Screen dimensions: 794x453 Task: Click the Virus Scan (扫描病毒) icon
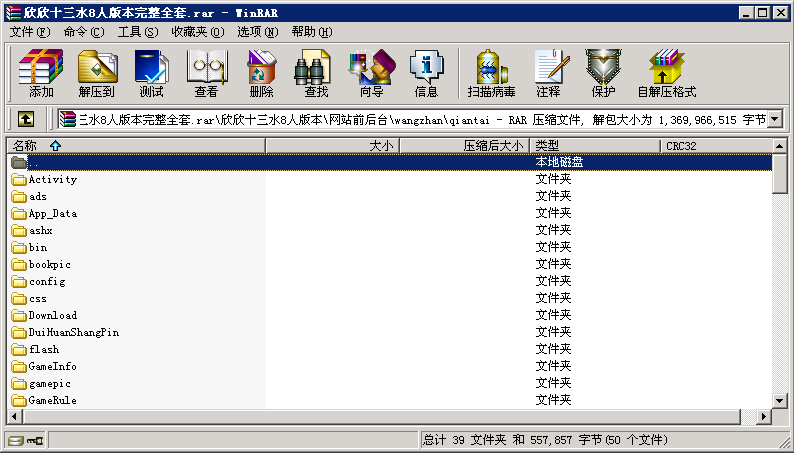[491, 74]
